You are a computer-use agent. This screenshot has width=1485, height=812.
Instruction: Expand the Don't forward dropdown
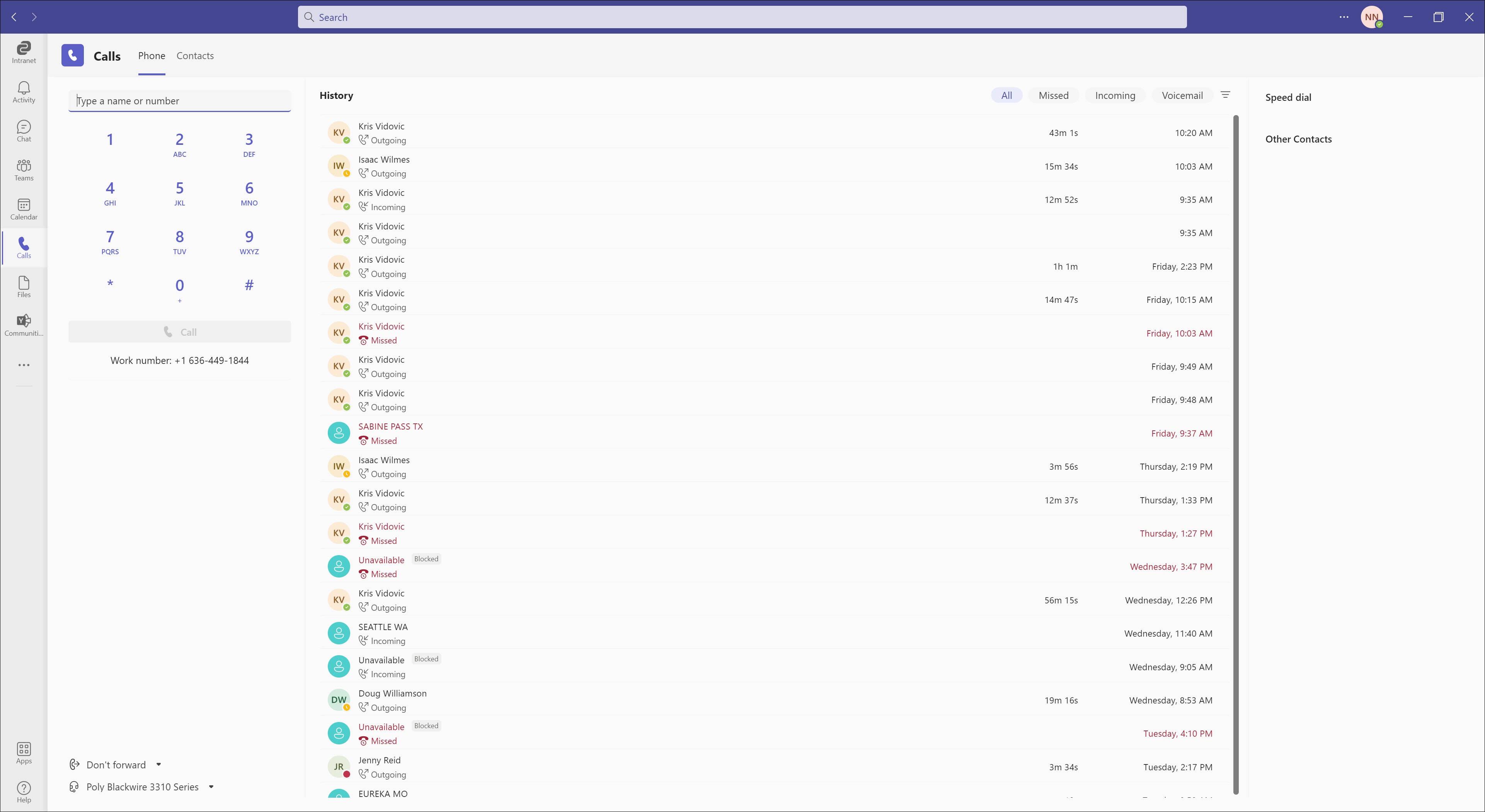(x=158, y=765)
